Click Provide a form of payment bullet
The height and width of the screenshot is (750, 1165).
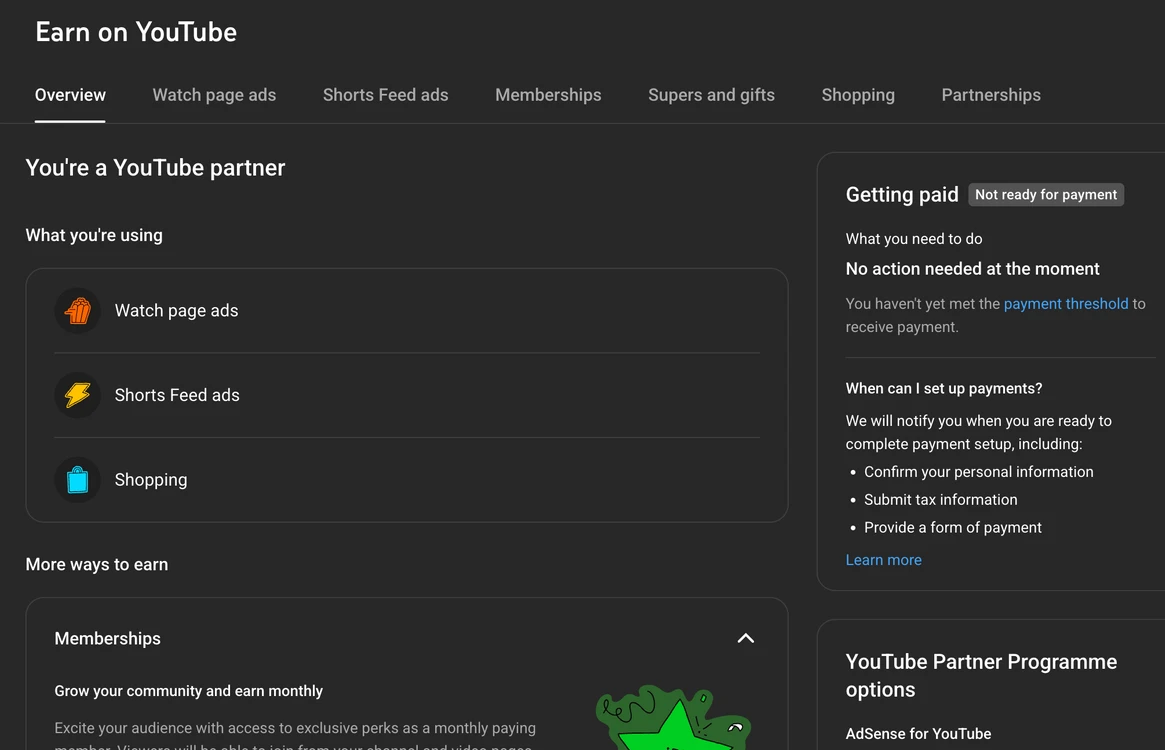[x=953, y=528]
